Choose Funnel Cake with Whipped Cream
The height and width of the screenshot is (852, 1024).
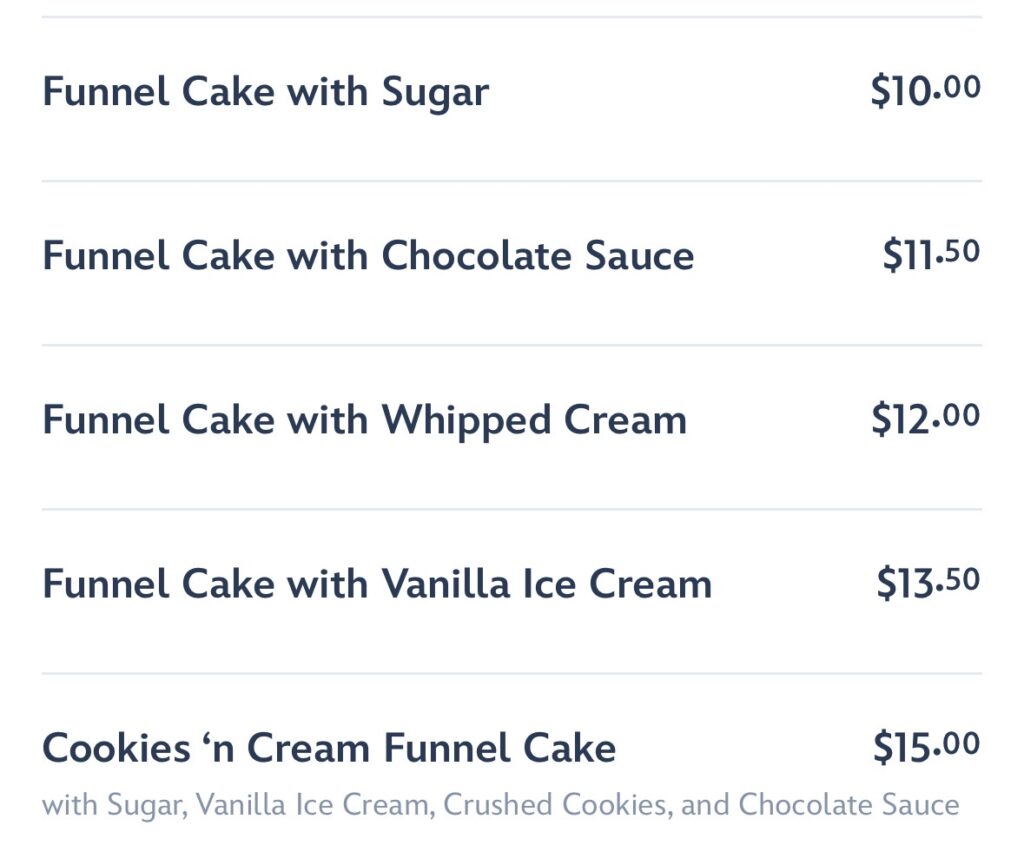(x=364, y=420)
